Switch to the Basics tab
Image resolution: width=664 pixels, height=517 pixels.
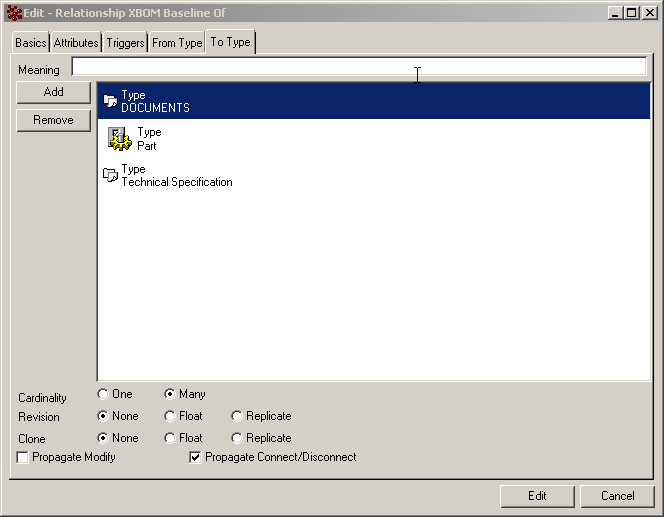coord(30,43)
